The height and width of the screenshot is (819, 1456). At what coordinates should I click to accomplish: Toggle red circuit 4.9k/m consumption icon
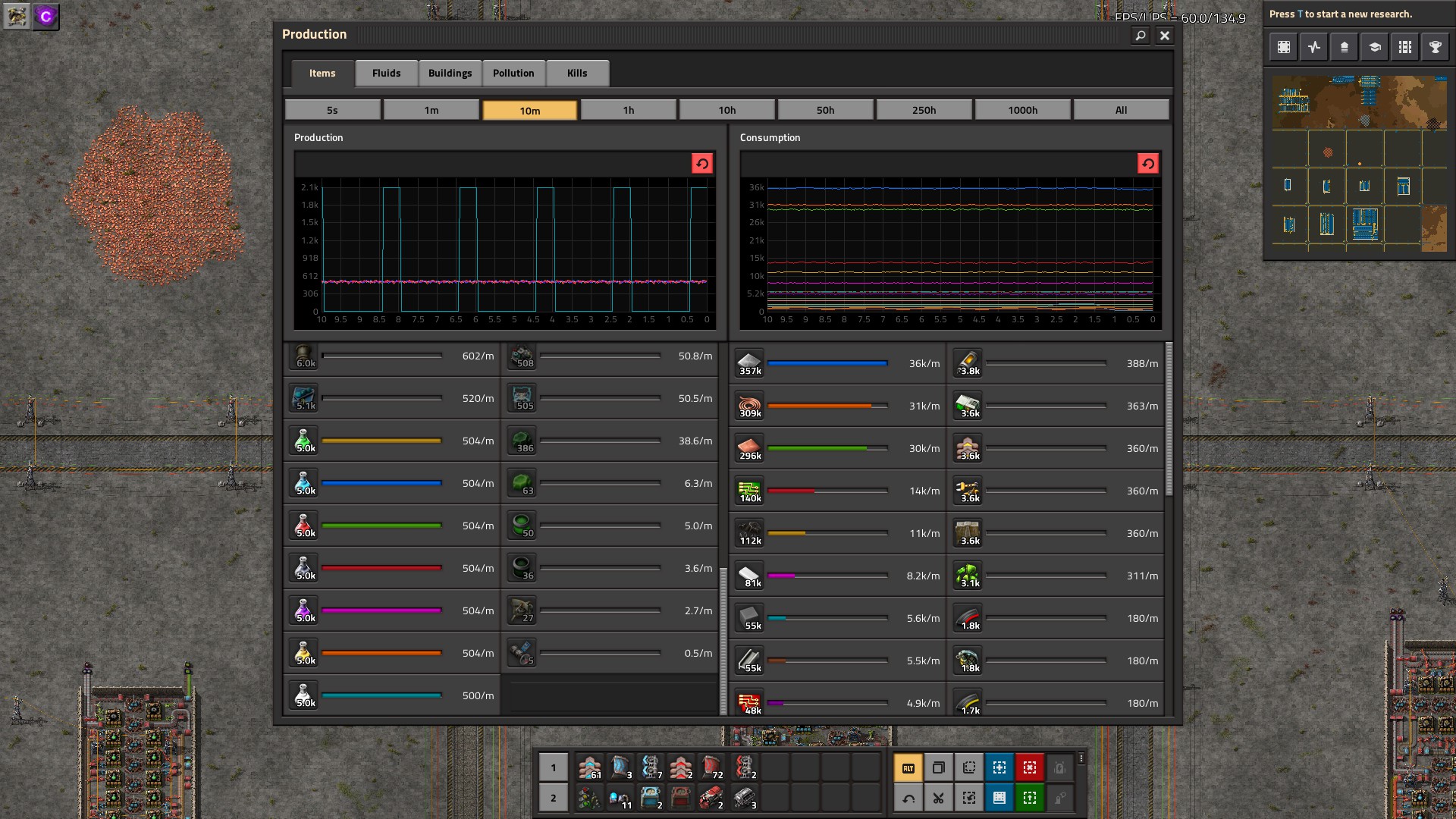click(x=749, y=702)
